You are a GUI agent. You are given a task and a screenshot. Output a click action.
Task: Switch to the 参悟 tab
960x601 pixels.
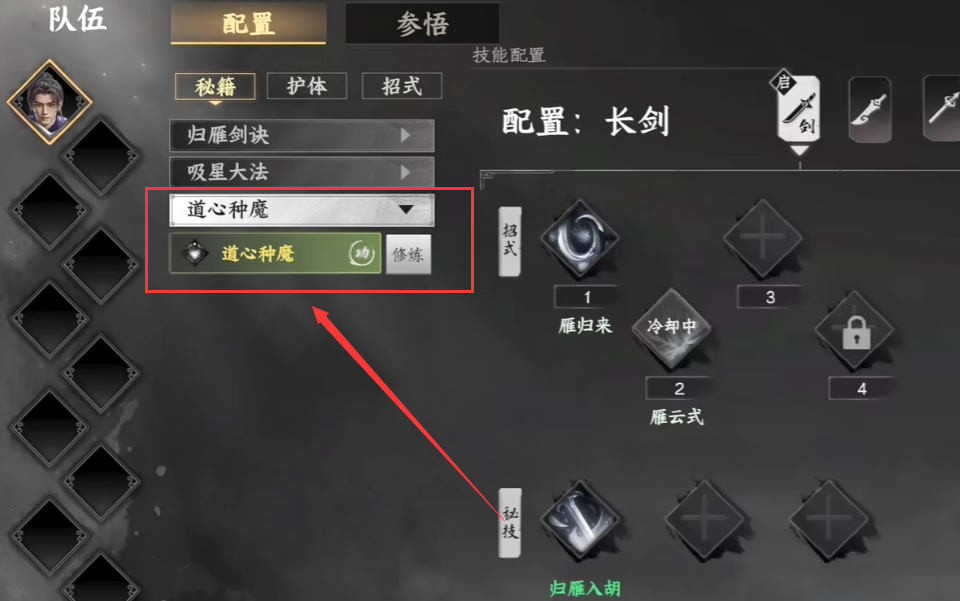[422, 23]
